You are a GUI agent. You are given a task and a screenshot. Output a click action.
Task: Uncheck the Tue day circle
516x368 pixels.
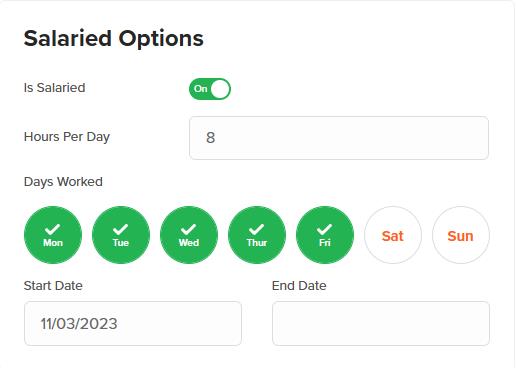(x=121, y=235)
